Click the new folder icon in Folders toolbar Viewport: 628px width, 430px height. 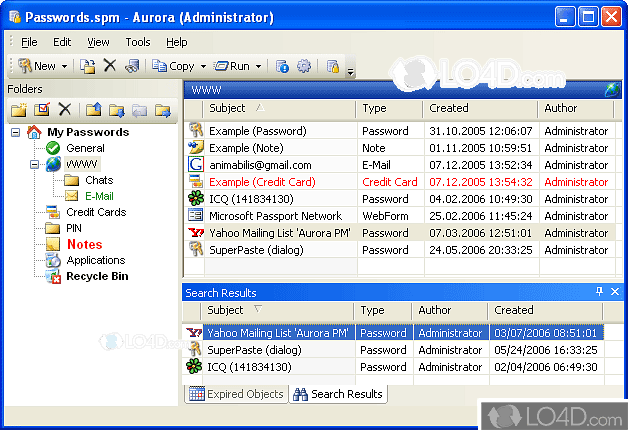pos(19,110)
